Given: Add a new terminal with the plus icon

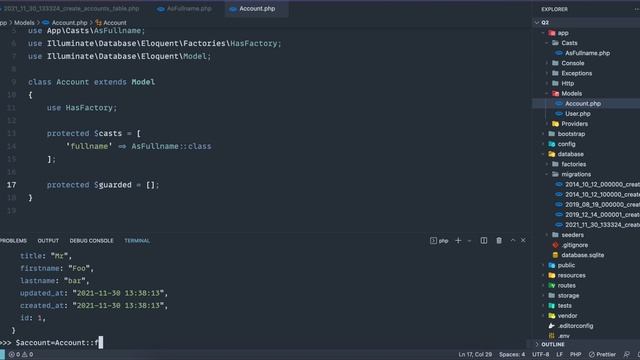Looking at the screenshot, I should [458, 241].
